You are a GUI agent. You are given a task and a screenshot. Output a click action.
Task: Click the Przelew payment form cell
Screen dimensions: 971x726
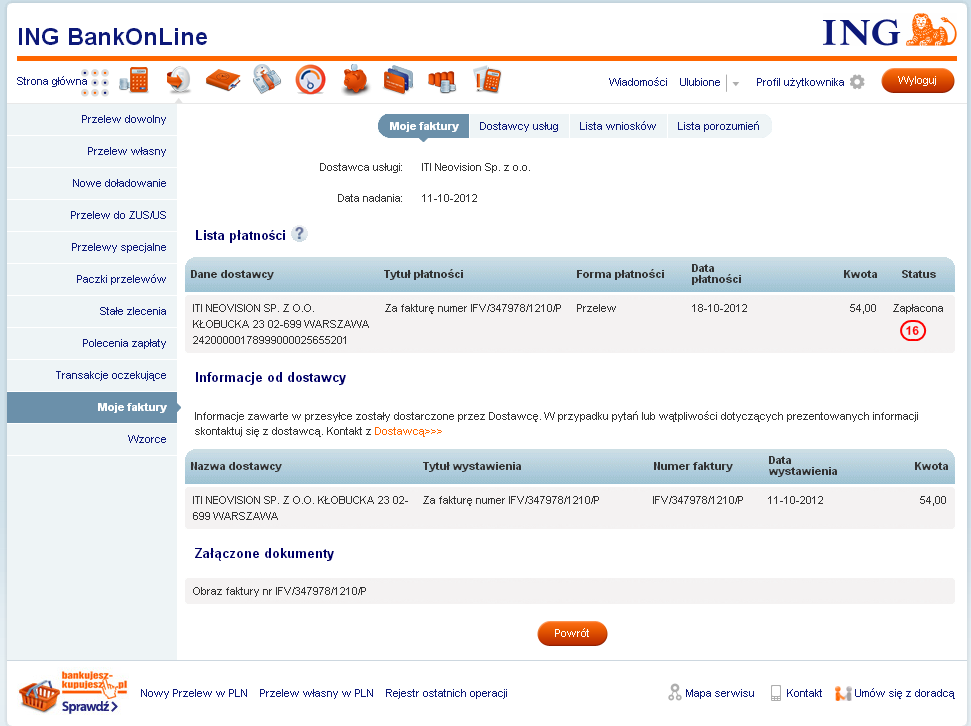596,308
